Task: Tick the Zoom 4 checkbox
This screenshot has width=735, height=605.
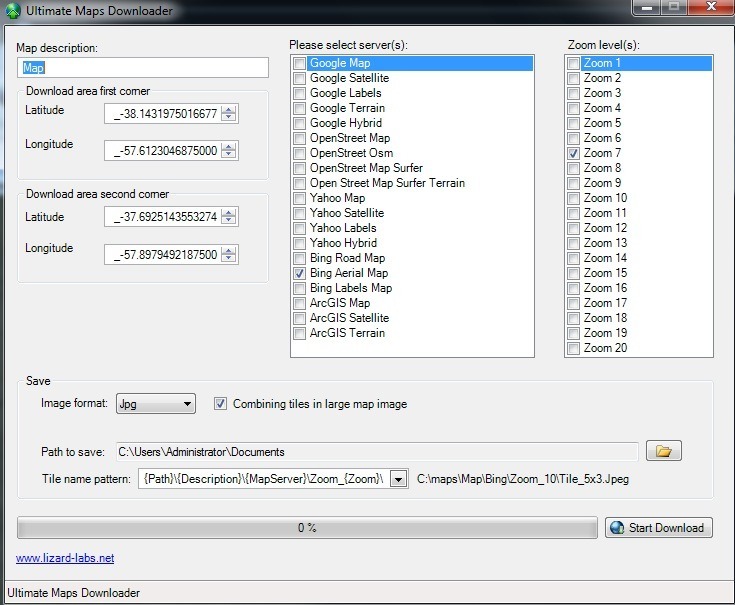Action: 573,108
